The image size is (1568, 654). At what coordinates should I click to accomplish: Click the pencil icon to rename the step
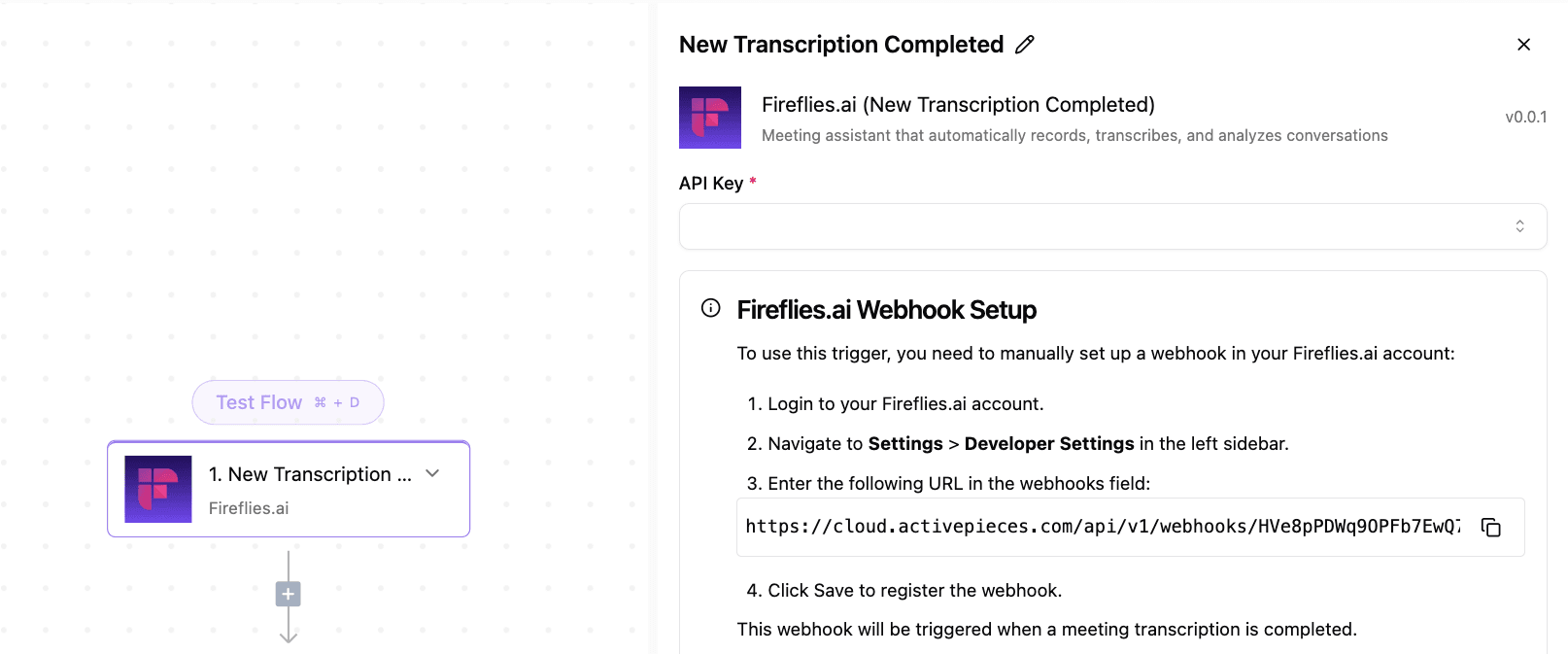tap(1025, 45)
